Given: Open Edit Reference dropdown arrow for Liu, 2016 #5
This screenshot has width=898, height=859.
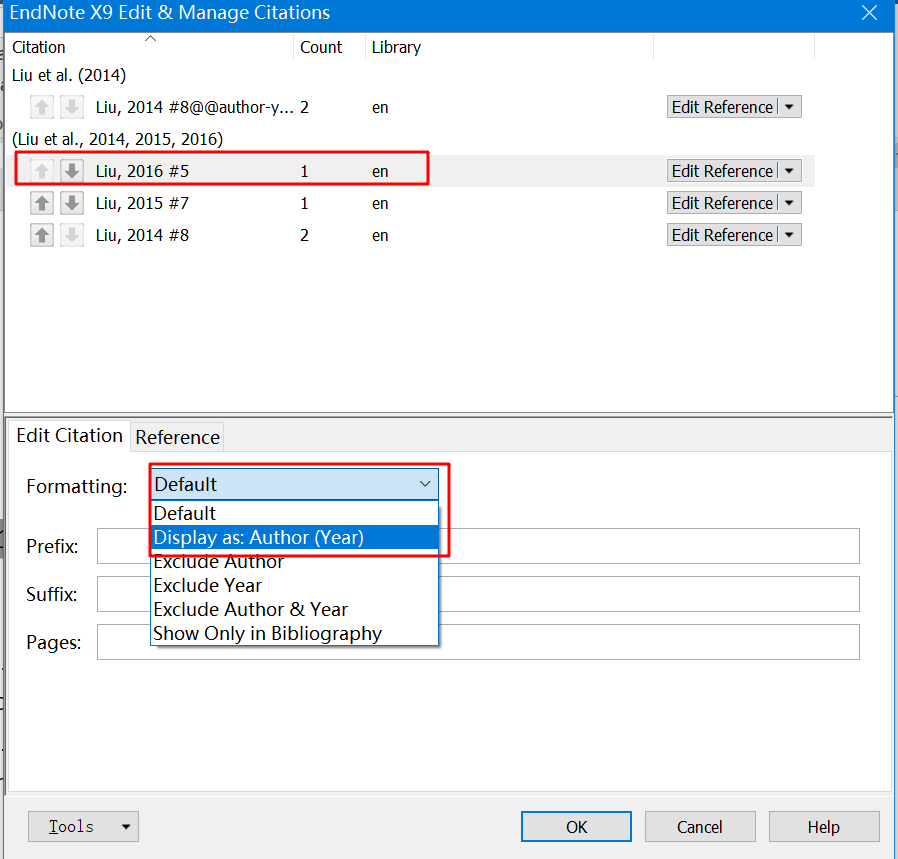Looking at the screenshot, I should tap(790, 171).
